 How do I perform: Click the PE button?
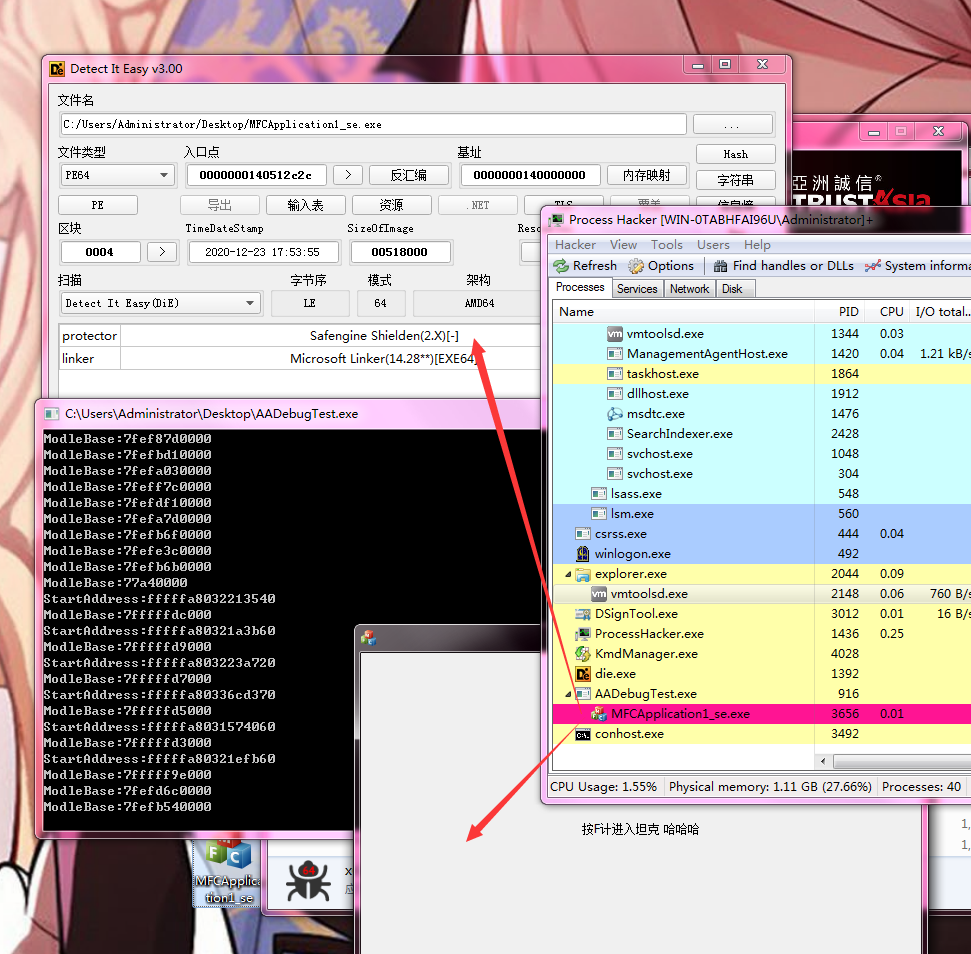(x=98, y=205)
